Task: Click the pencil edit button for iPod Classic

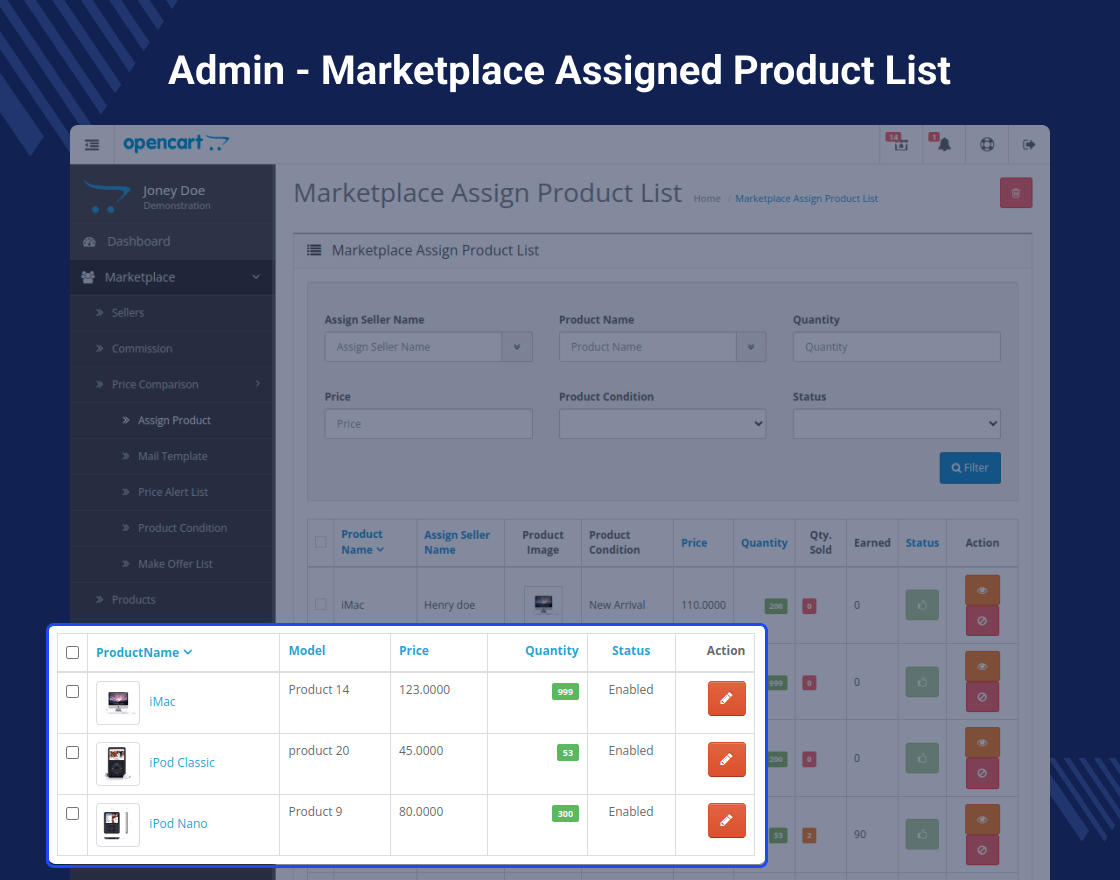Action: [726, 759]
